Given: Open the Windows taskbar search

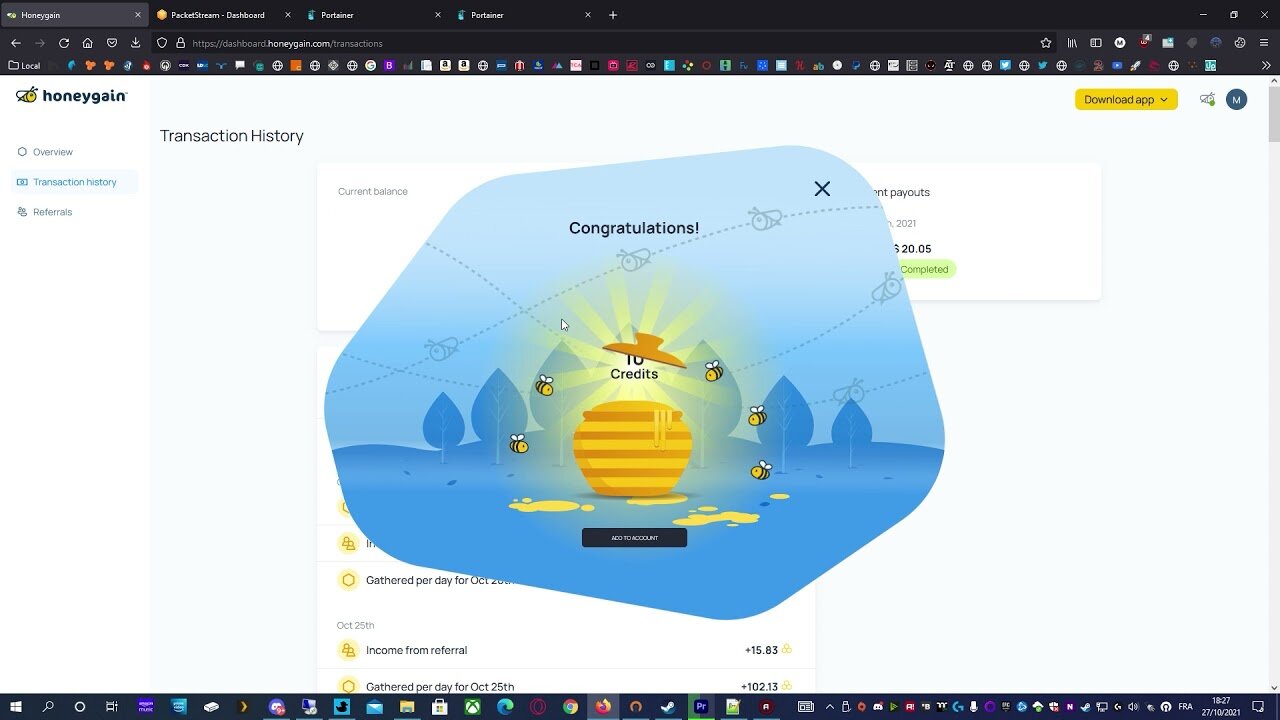Looking at the screenshot, I should click(x=48, y=707).
